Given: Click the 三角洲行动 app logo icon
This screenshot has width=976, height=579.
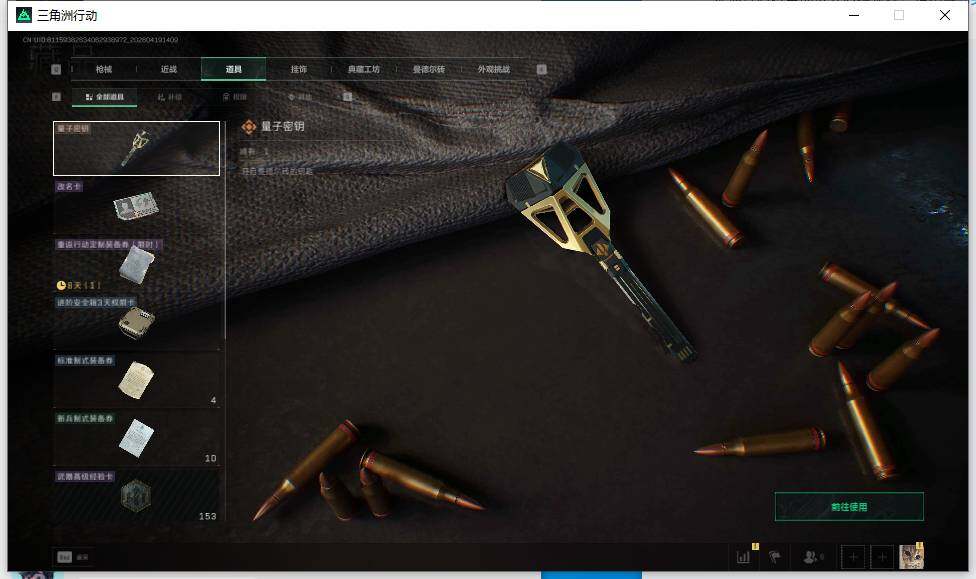Looking at the screenshot, I should [24, 15].
